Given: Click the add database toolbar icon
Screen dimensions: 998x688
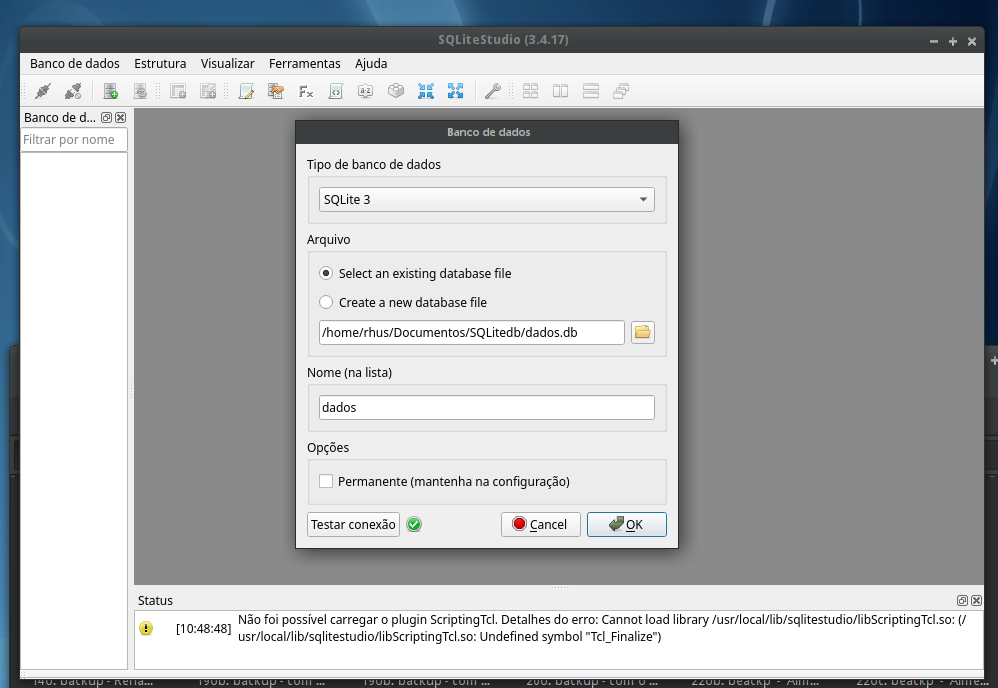Looking at the screenshot, I should tap(111, 91).
